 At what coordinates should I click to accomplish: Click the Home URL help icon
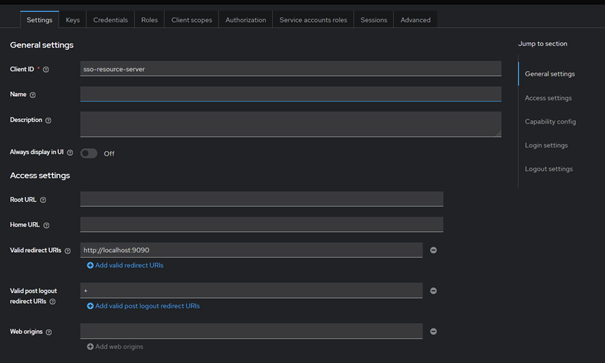[x=46, y=225]
